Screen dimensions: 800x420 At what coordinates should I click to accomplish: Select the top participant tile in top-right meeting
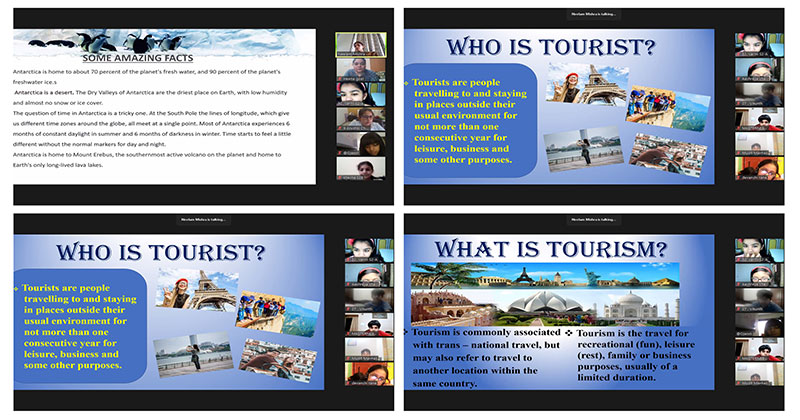(757, 46)
